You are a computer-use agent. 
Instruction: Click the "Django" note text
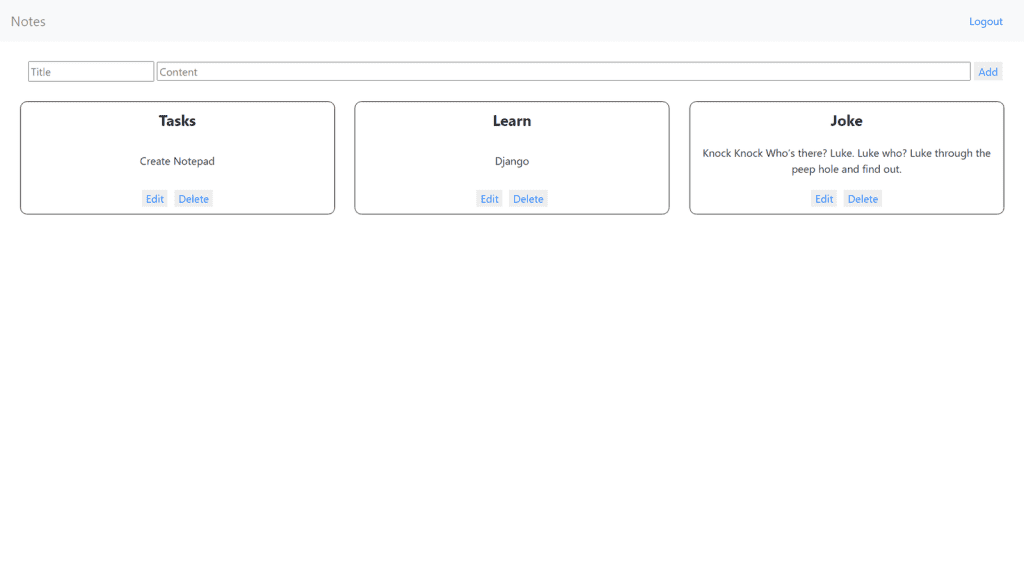pyautogui.click(x=512, y=161)
